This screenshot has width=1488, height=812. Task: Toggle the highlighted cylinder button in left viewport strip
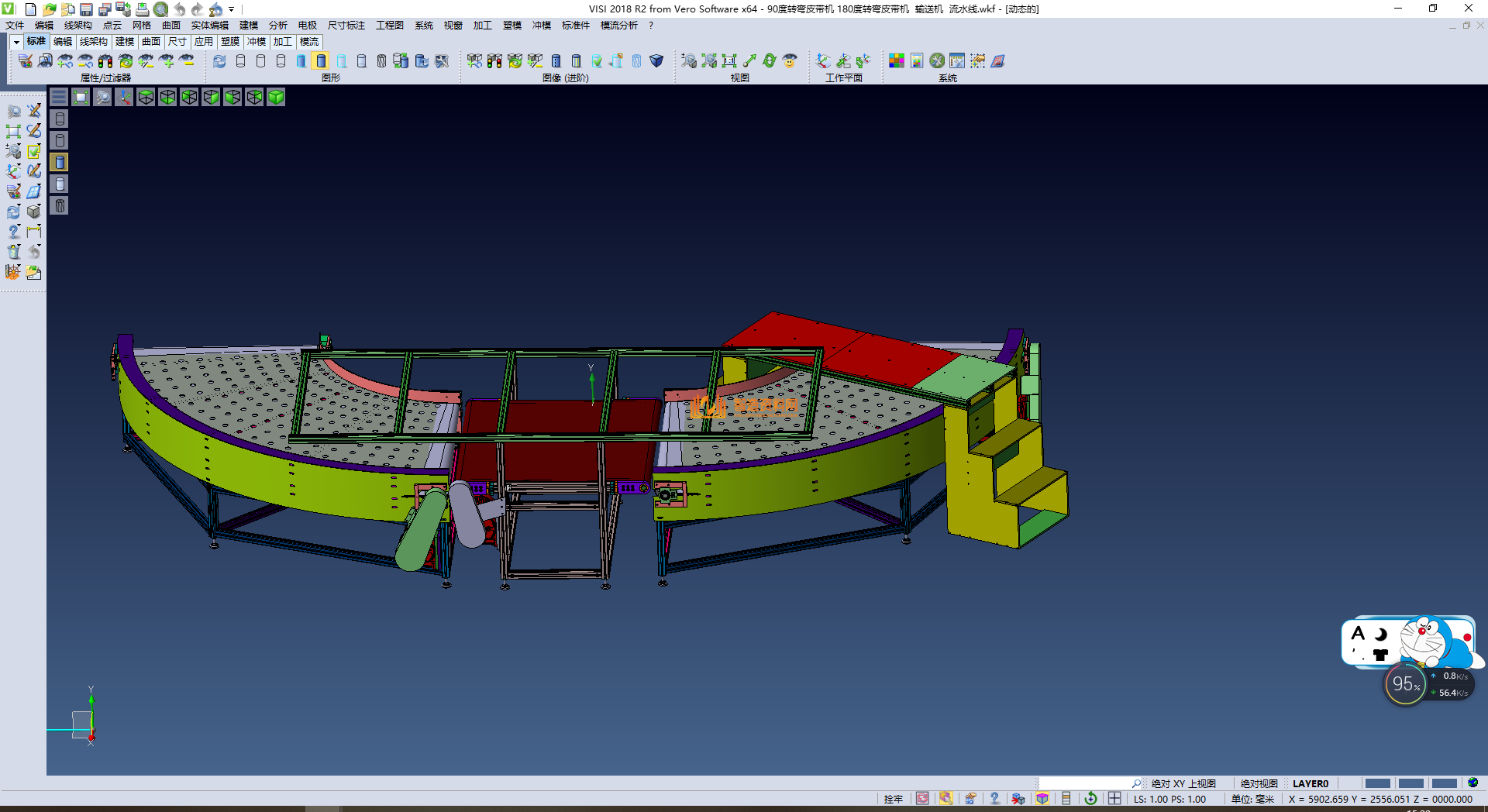point(60,162)
